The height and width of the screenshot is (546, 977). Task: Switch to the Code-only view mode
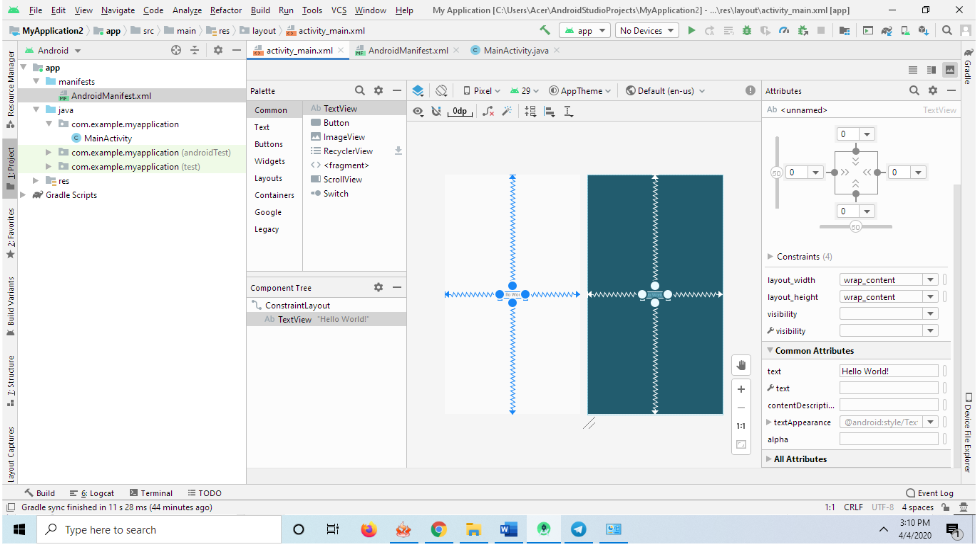913,70
